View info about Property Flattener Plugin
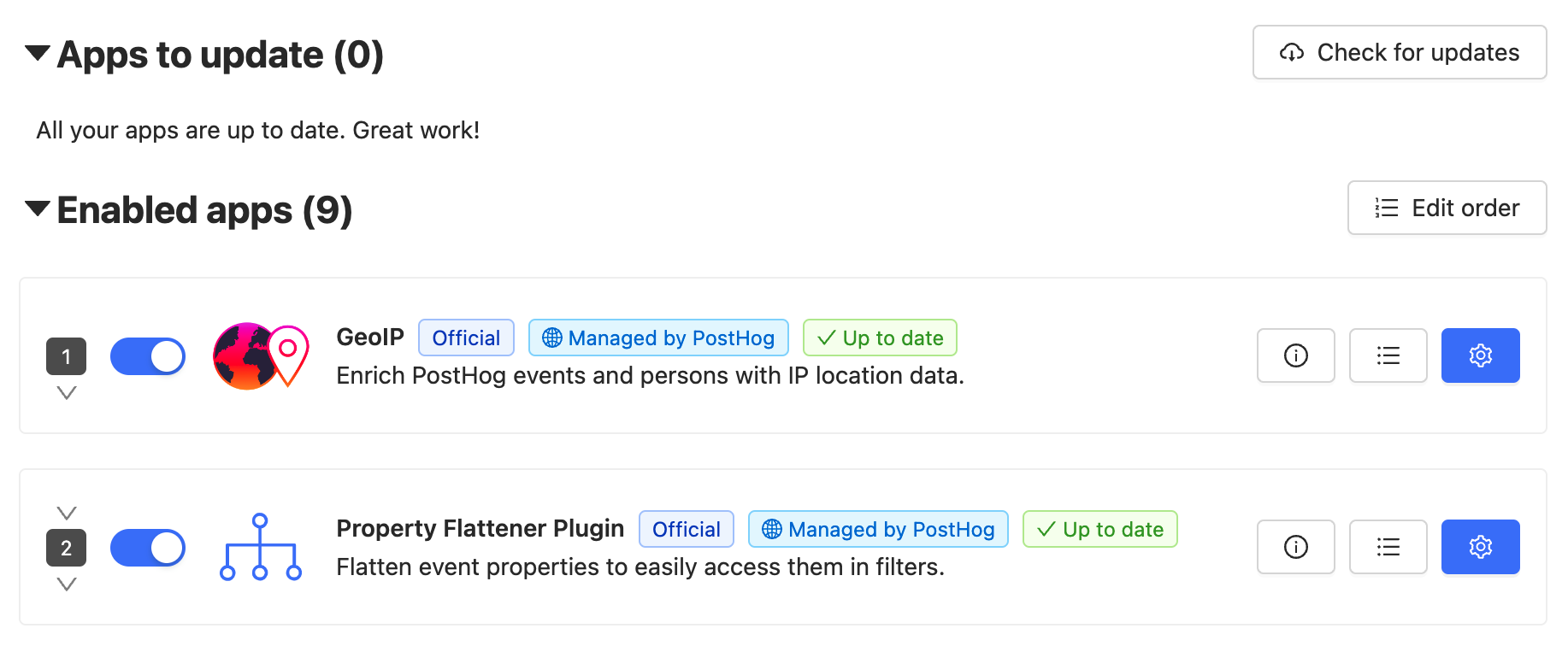Image resolution: width=1568 pixels, height=646 pixels. click(x=1295, y=547)
